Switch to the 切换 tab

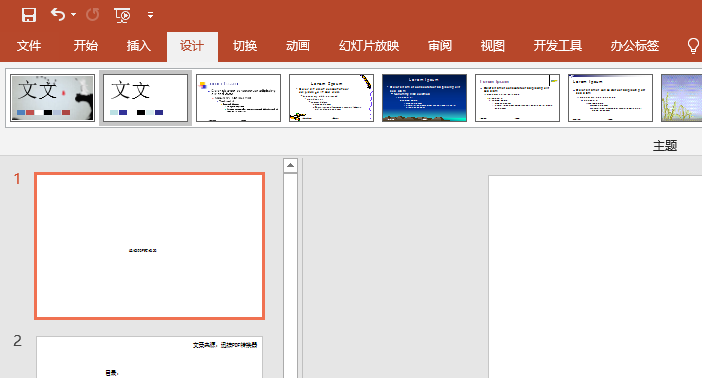245,46
